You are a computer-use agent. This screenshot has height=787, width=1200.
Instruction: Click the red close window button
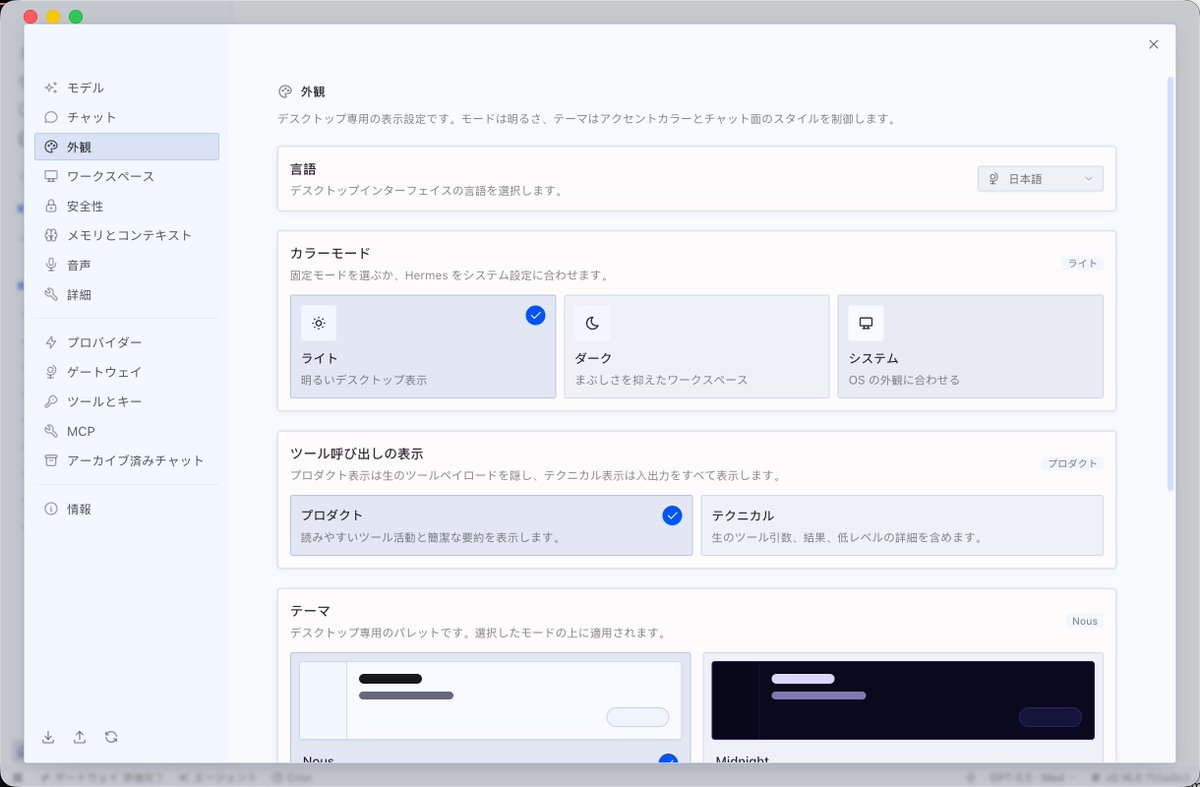tap(30, 17)
